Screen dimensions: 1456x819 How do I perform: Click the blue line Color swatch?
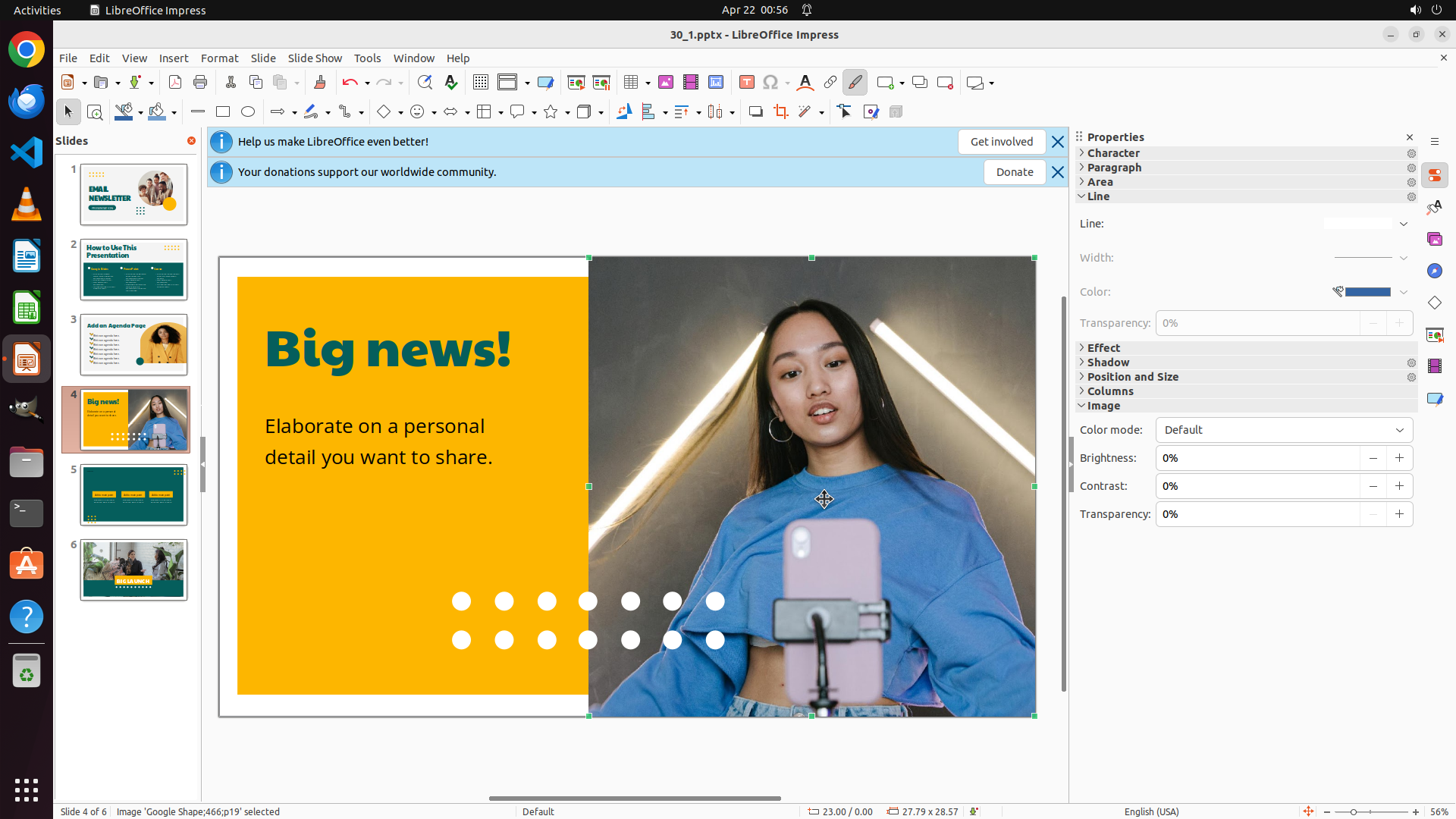pos(1367,292)
